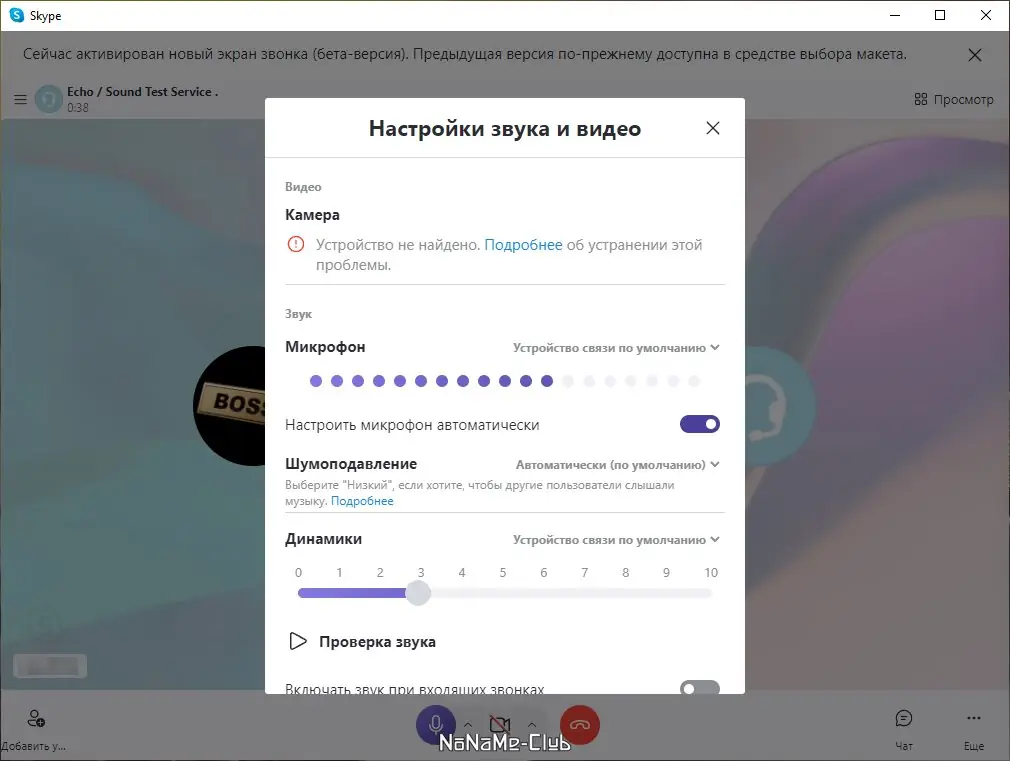Mute the microphone in the call
The width and height of the screenshot is (1010, 761).
[x=436, y=724]
